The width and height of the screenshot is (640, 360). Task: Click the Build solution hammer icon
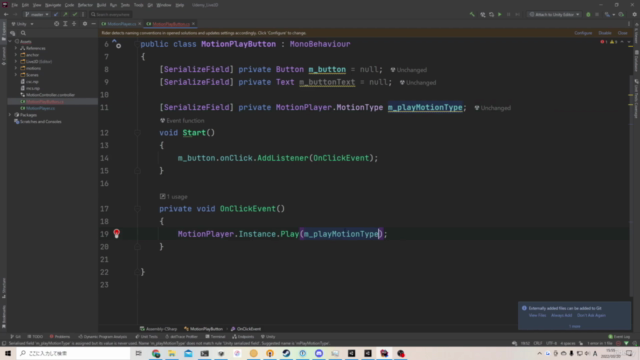(x=472, y=14)
